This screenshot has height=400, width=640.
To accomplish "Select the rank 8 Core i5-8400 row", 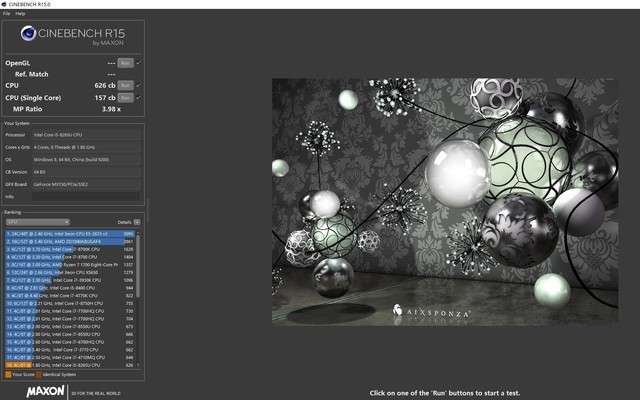I will [x=70, y=288].
